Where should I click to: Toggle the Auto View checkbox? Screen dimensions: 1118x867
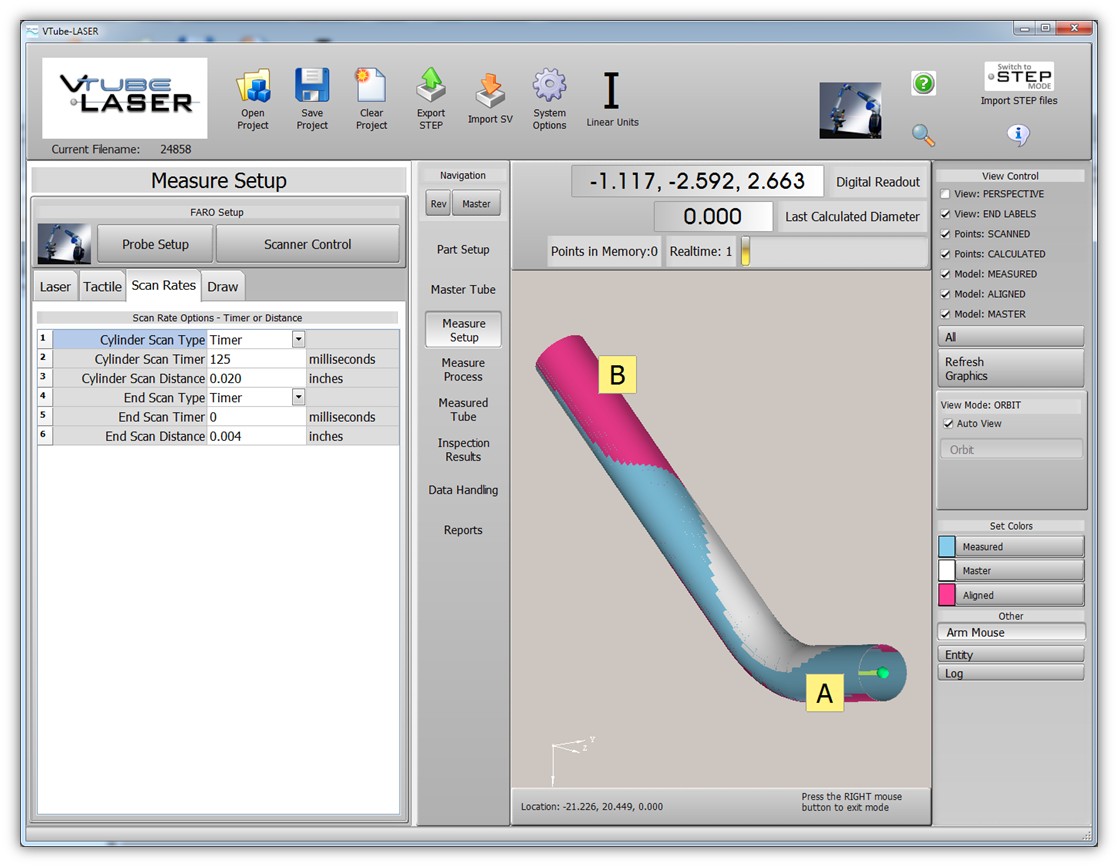click(949, 424)
